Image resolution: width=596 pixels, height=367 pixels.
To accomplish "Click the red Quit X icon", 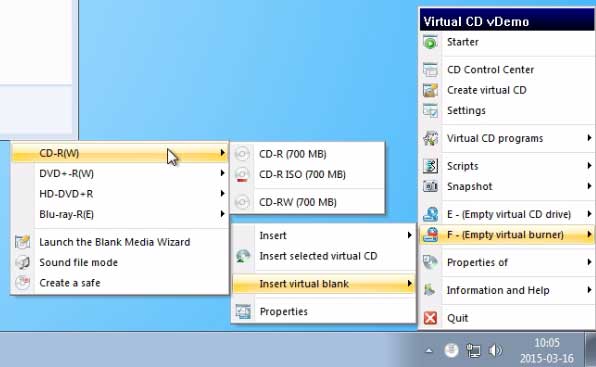I will pyautogui.click(x=430, y=318).
